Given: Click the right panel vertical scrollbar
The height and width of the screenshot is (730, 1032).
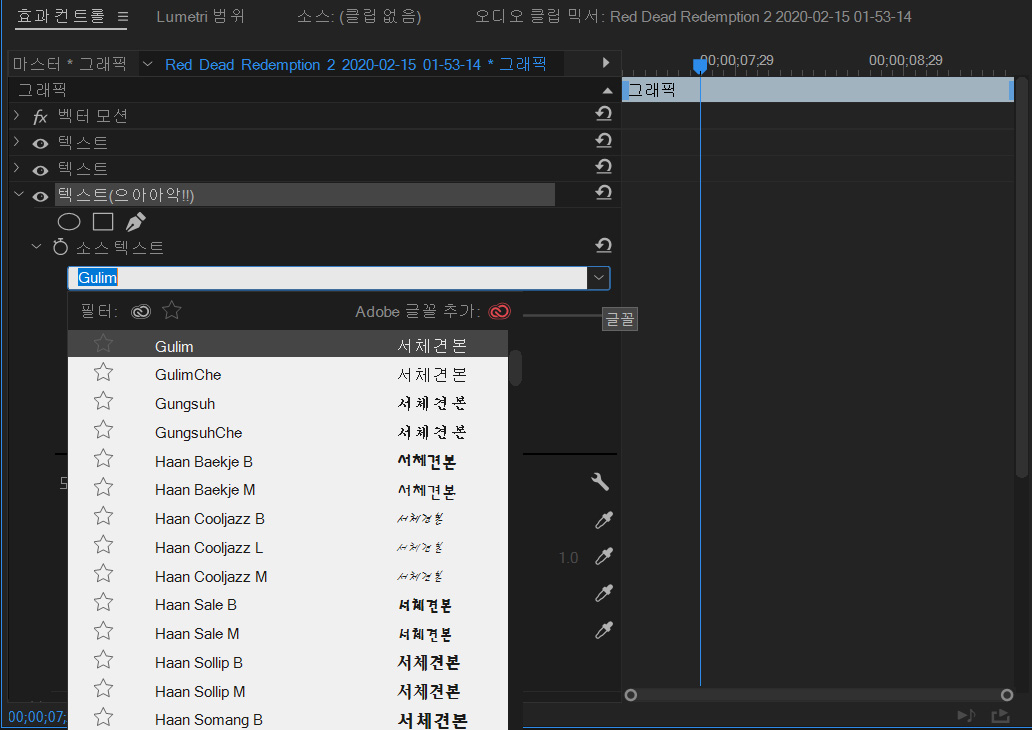Looking at the screenshot, I should [1021, 276].
